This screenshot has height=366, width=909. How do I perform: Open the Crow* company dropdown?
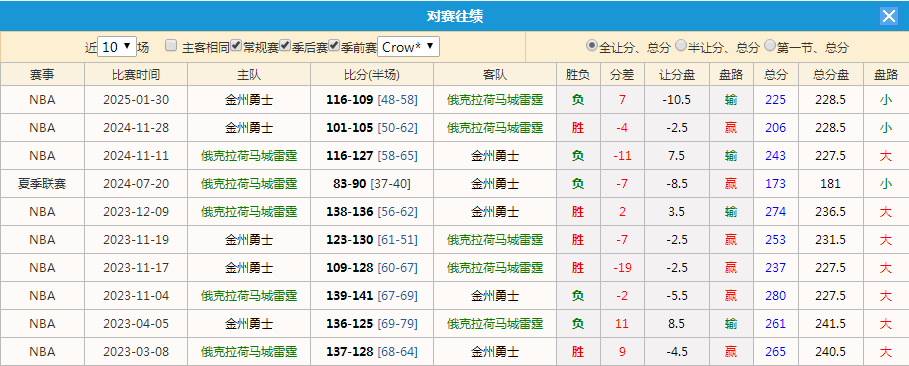[x=408, y=47]
